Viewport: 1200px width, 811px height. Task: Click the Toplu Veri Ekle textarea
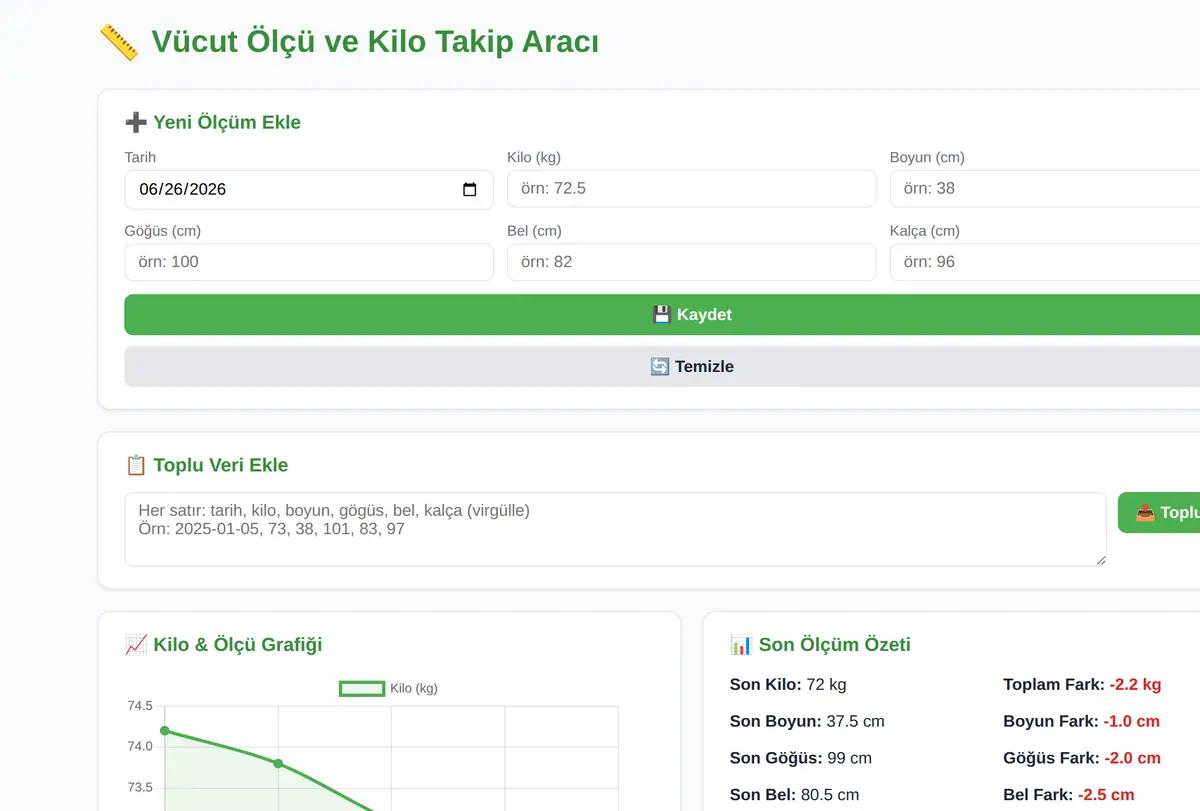coord(616,529)
